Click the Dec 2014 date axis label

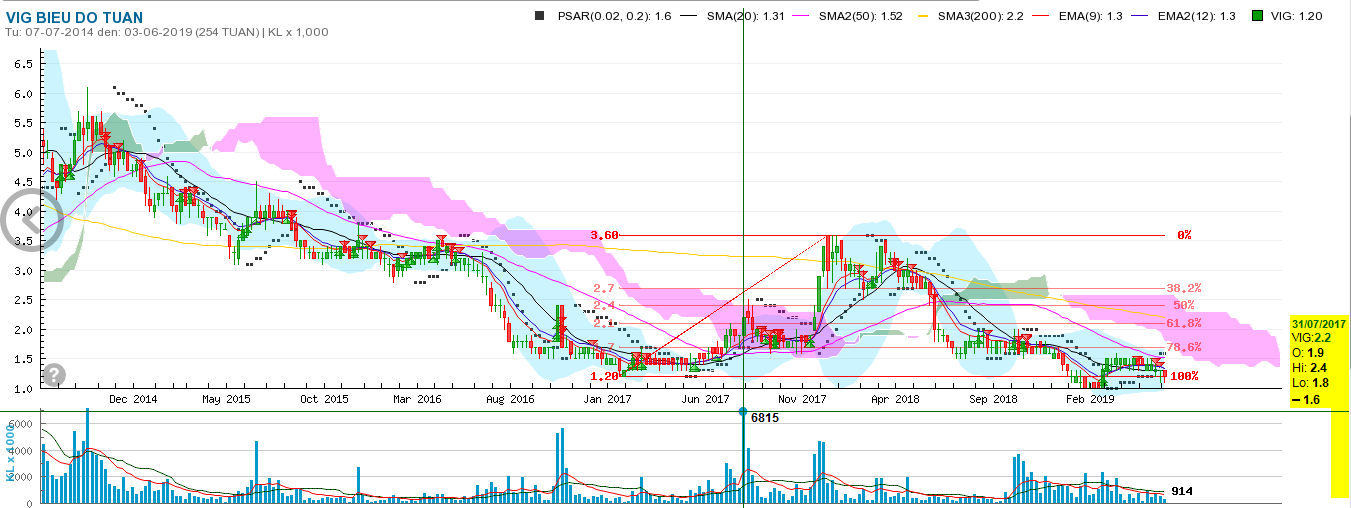click(x=132, y=399)
